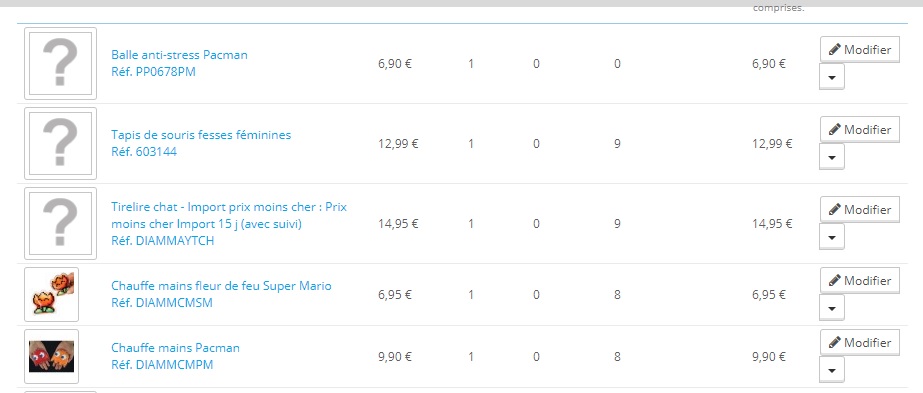Click Pacman ghost hand warmer thumbnail
Screen dimensions: 923x393
tap(52, 356)
